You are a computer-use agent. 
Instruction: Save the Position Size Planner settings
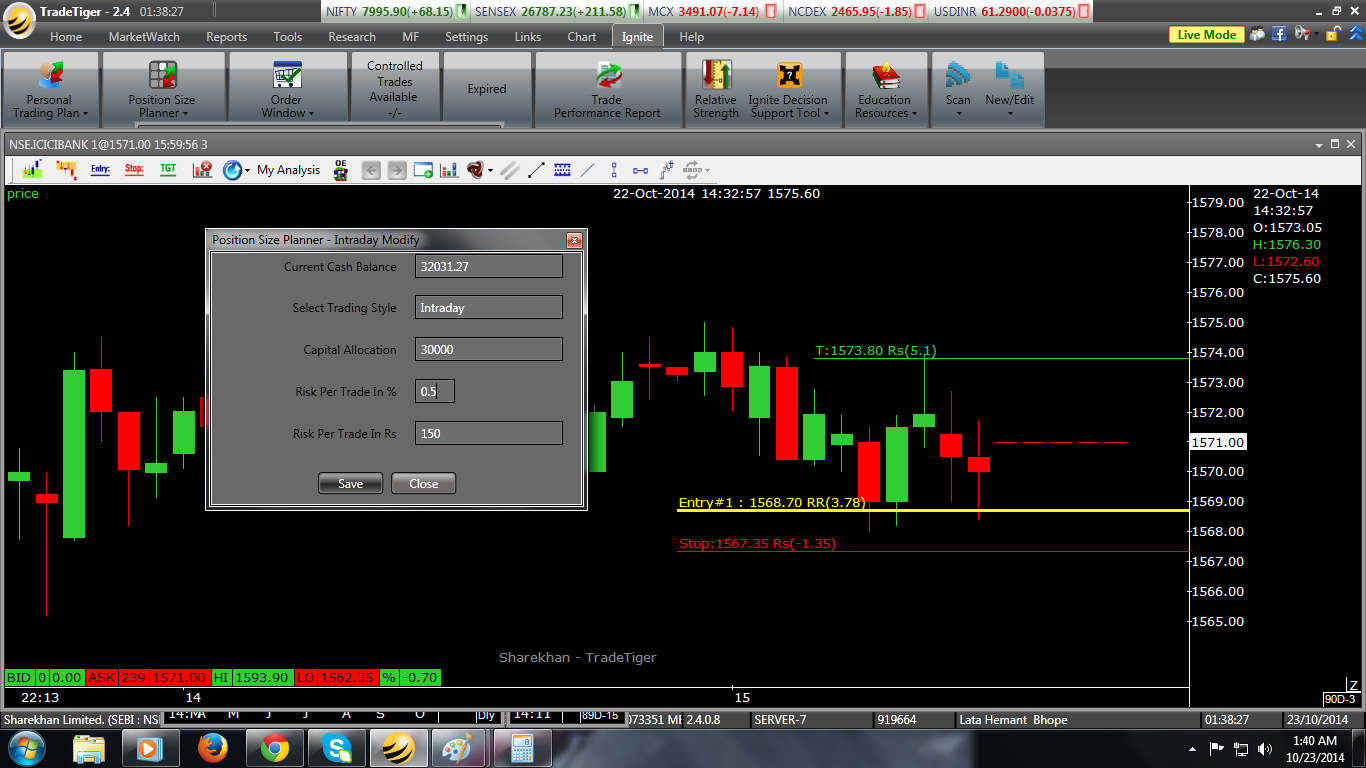[351, 483]
